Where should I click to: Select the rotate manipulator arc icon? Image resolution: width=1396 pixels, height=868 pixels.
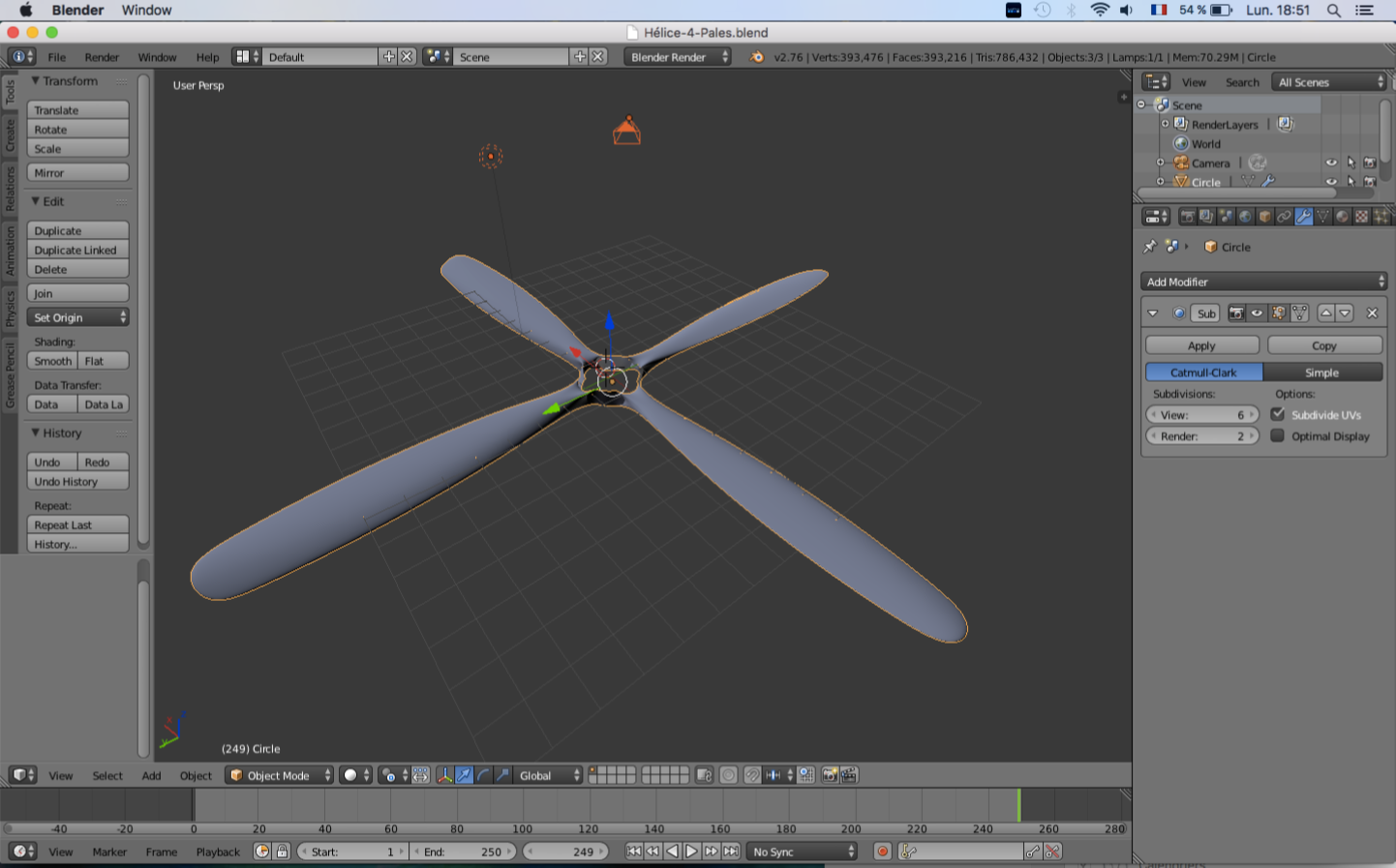484,775
